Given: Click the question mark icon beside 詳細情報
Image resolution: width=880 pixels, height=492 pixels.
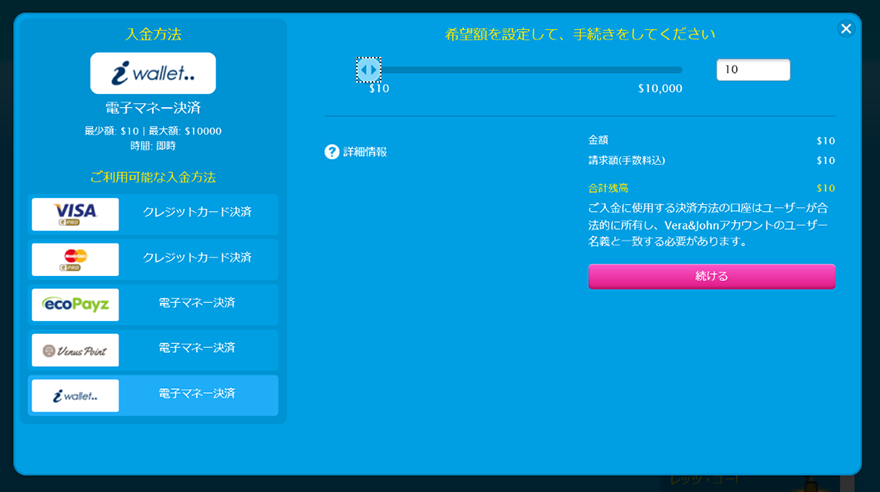Looking at the screenshot, I should pos(332,151).
